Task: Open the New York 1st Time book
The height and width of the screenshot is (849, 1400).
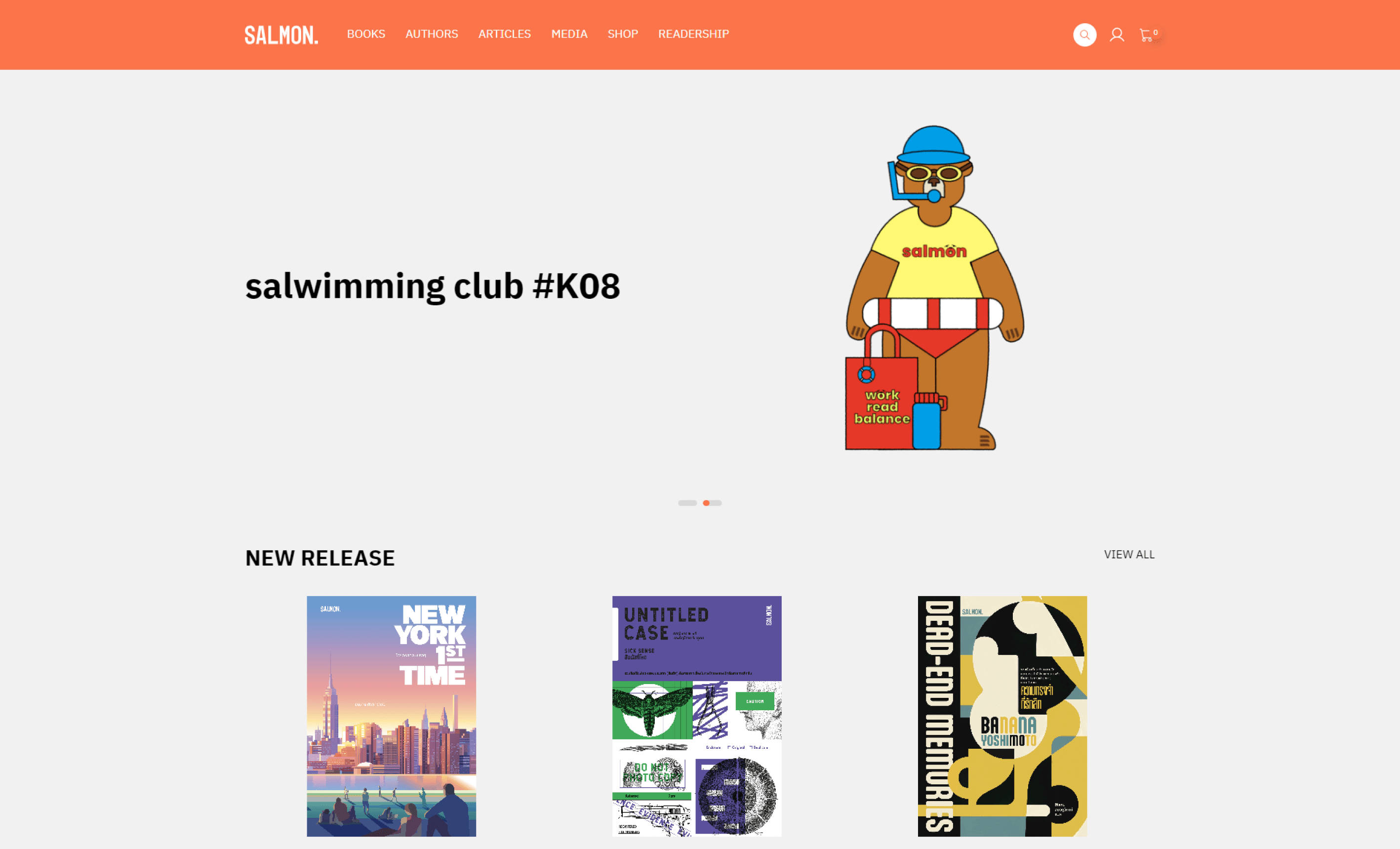Action: point(391,716)
